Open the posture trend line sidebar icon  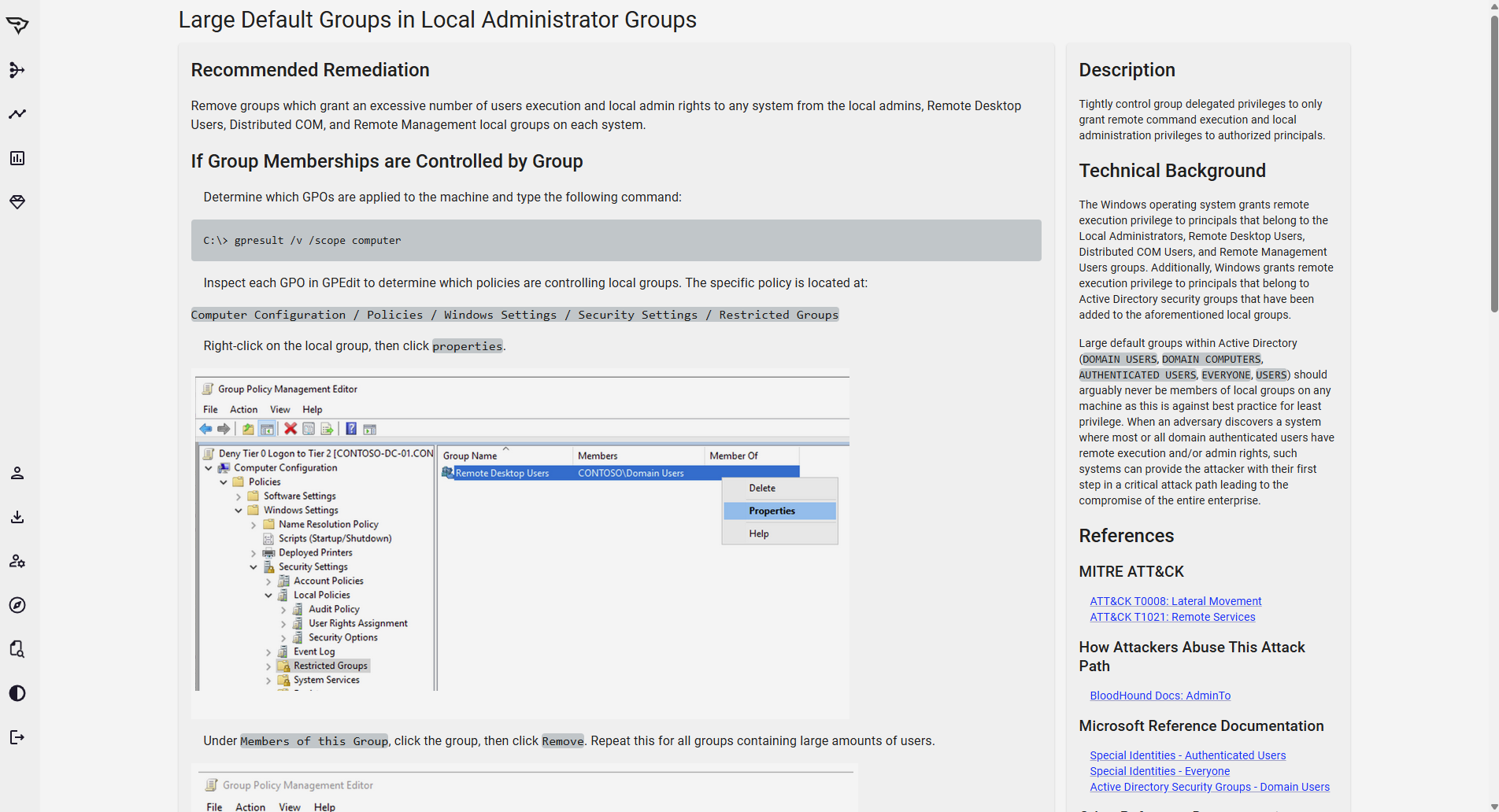click(x=17, y=114)
